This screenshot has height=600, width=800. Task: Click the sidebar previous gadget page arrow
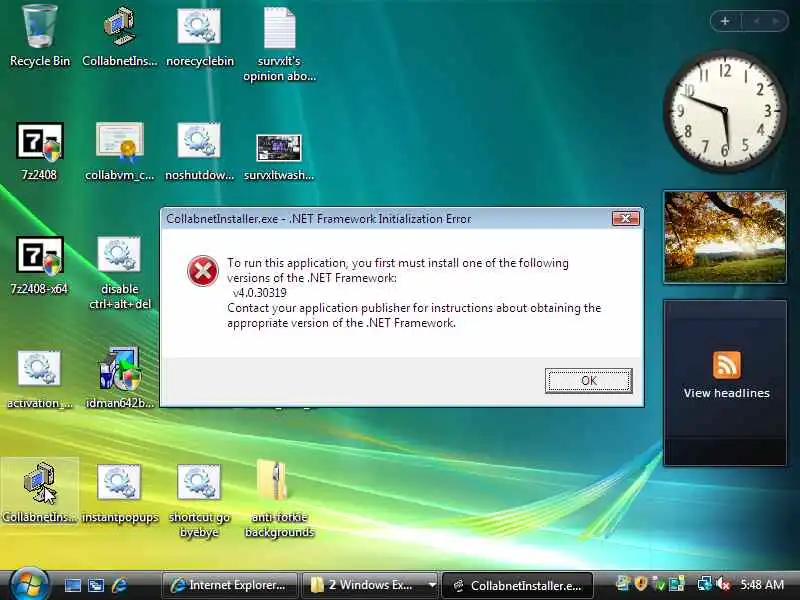click(x=756, y=21)
